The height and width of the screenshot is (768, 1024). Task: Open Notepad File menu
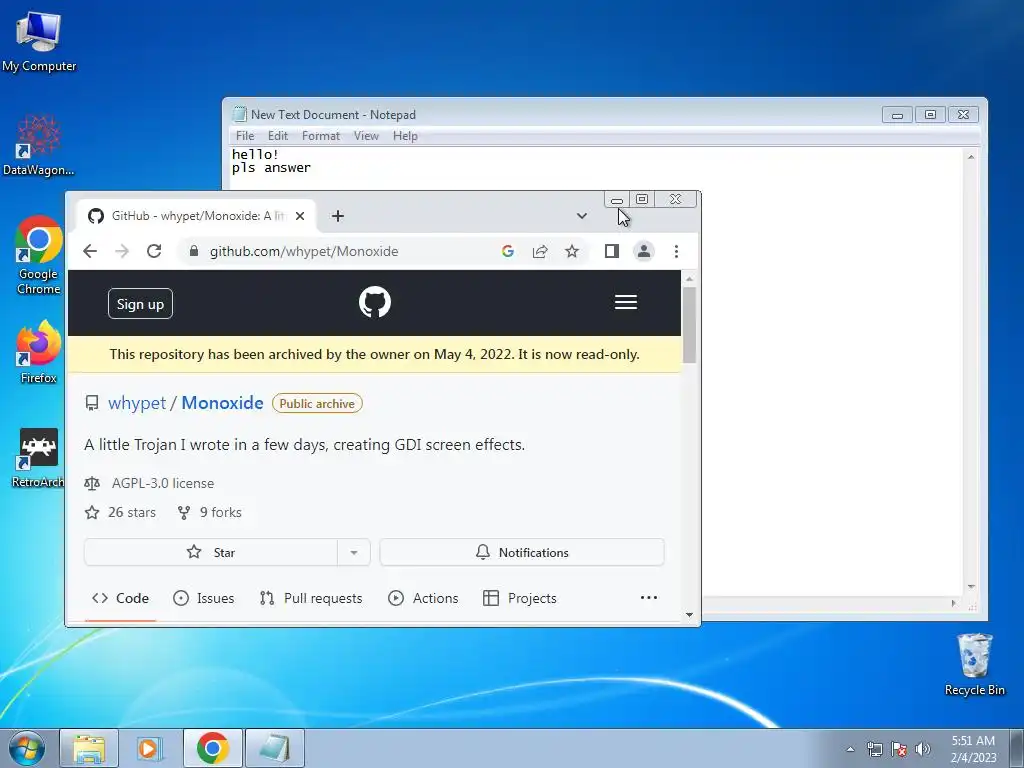245,136
